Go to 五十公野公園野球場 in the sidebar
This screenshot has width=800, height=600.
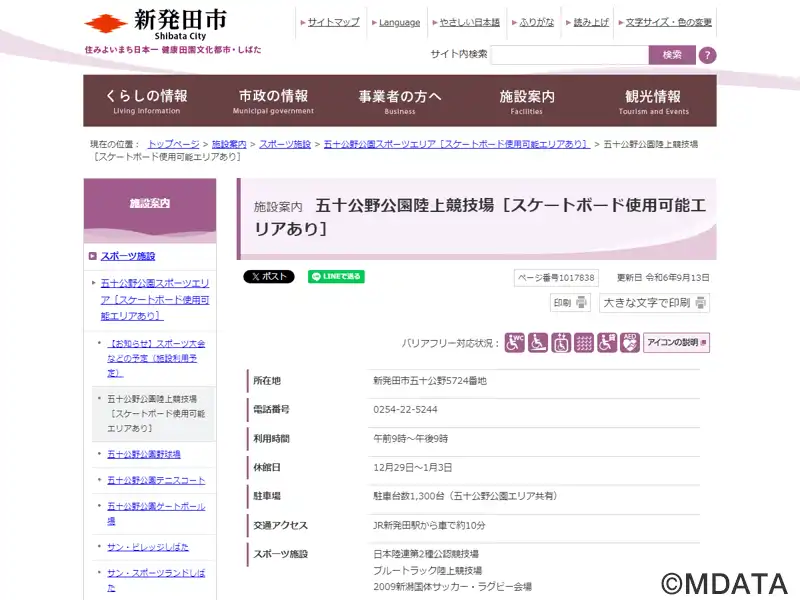pyautogui.click(x=144, y=454)
